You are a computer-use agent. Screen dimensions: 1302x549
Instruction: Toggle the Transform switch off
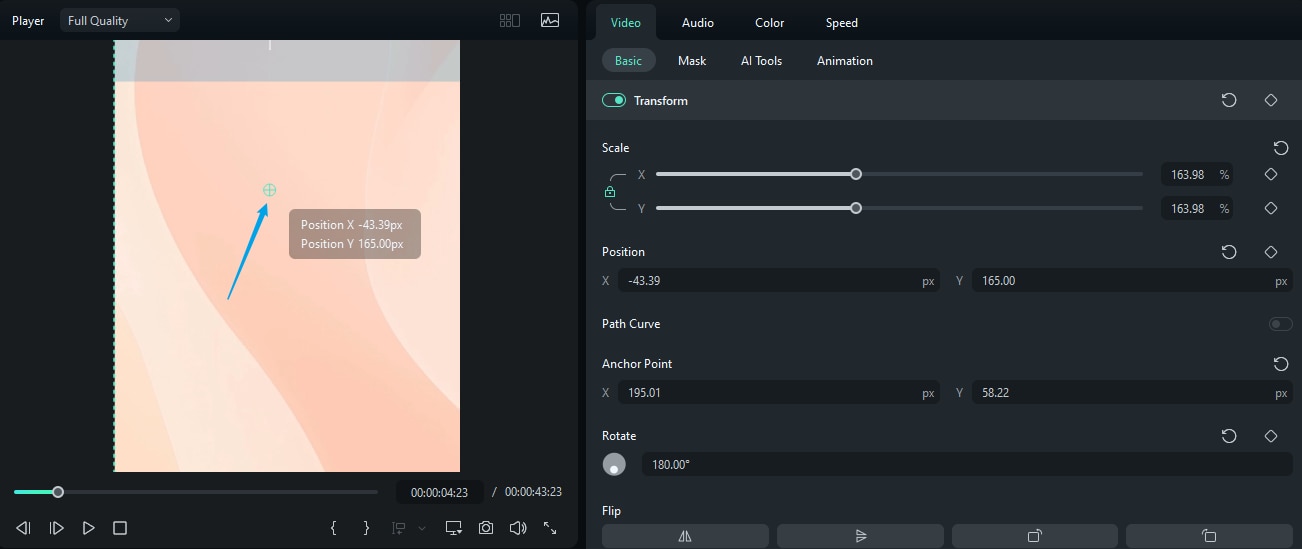tap(614, 100)
